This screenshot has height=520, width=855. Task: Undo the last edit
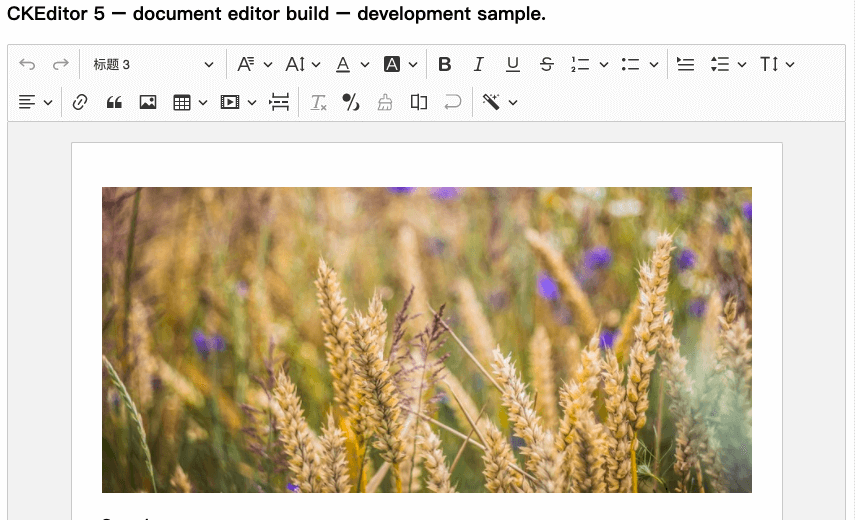click(27, 64)
